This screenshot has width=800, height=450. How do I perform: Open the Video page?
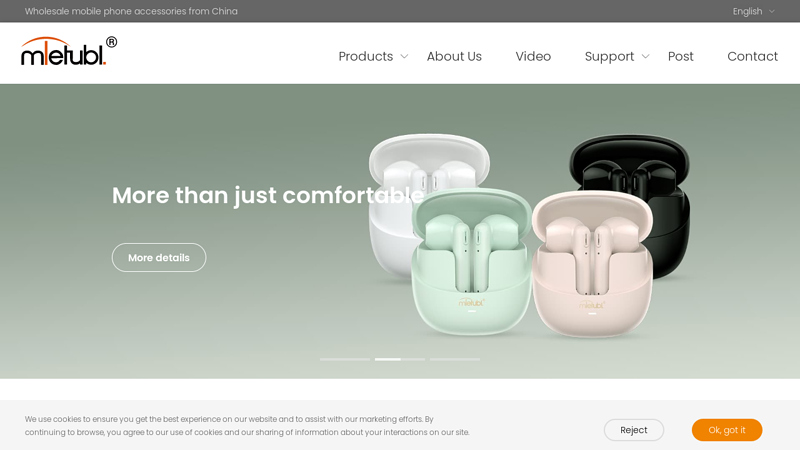[533, 56]
